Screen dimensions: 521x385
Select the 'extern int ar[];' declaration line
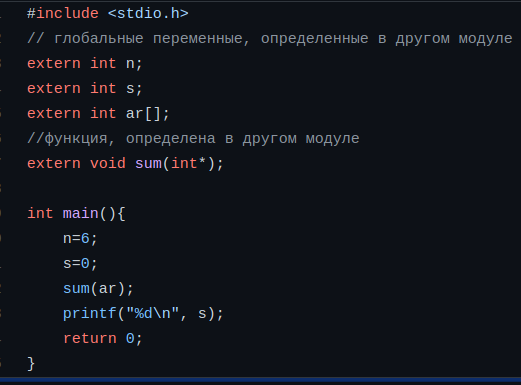(98, 113)
